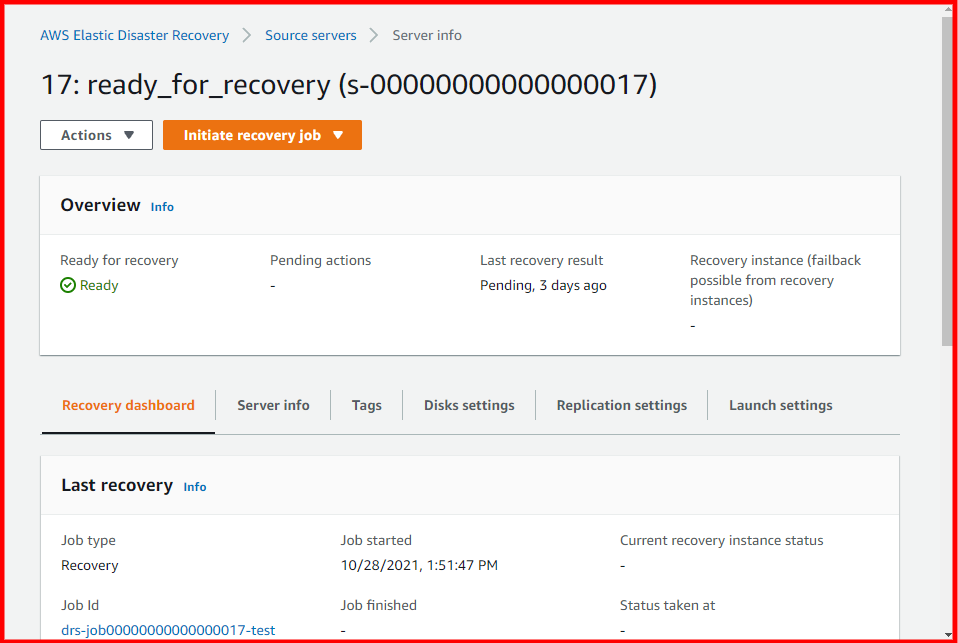Click the 'Current recovery instance status' label
The image size is (958, 643).
click(722, 540)
